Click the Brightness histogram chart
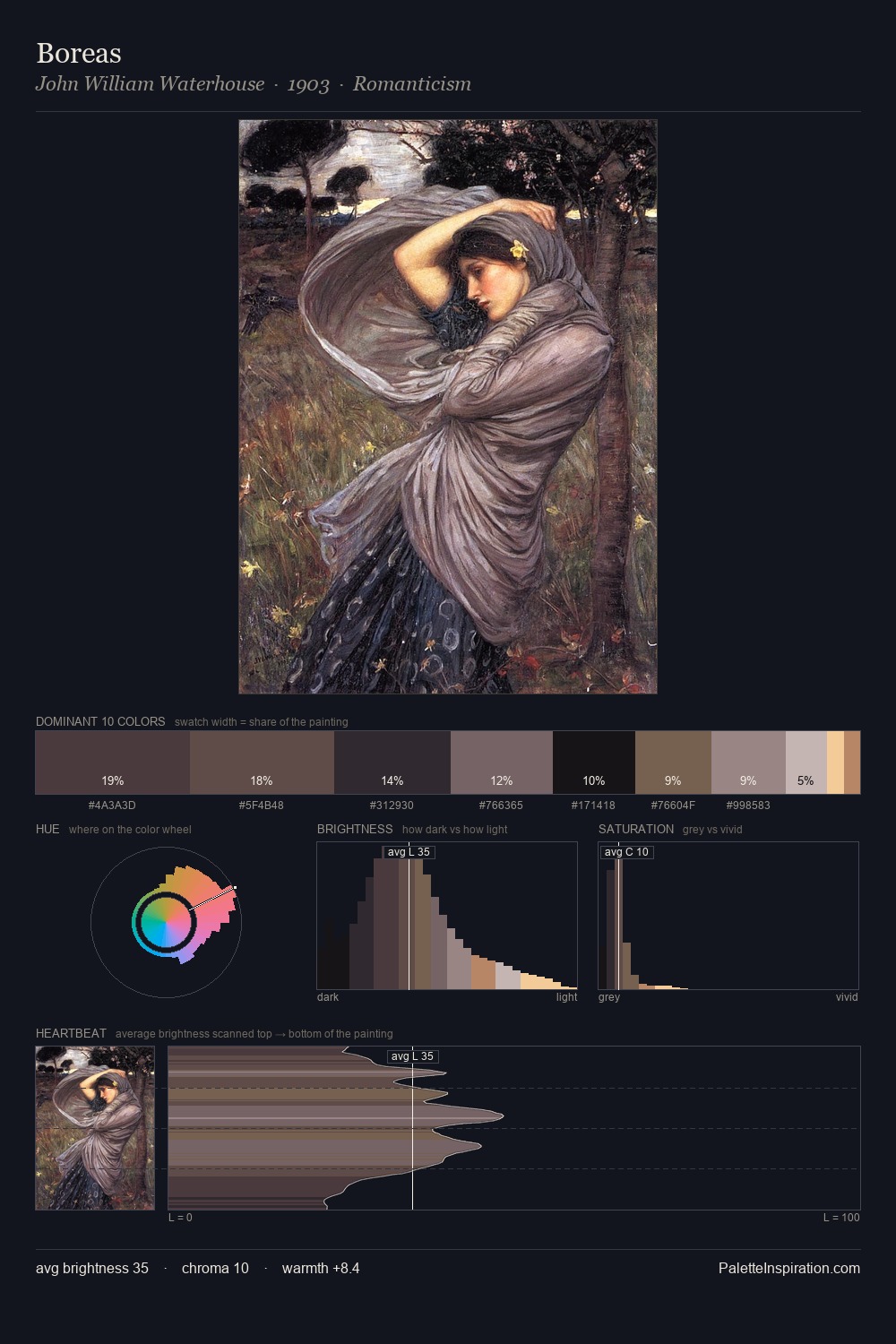This screenshot has height=1344, width=896. coord(447,916)
